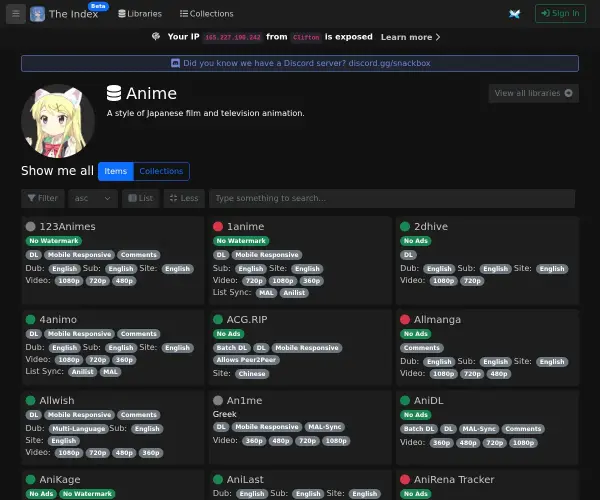
Task: Select the Items tab
Action: pyautogui.click(x=116, y=171)
